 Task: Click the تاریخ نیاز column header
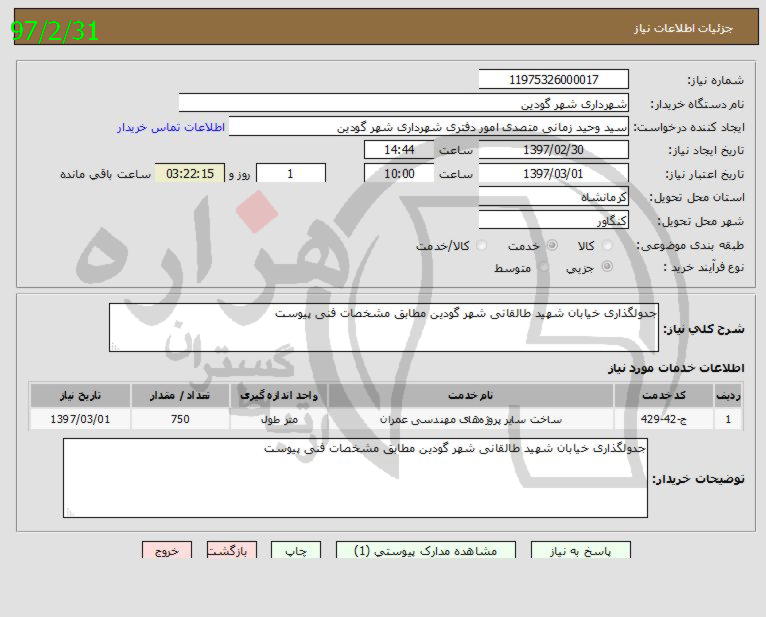(x=80, y=395)
